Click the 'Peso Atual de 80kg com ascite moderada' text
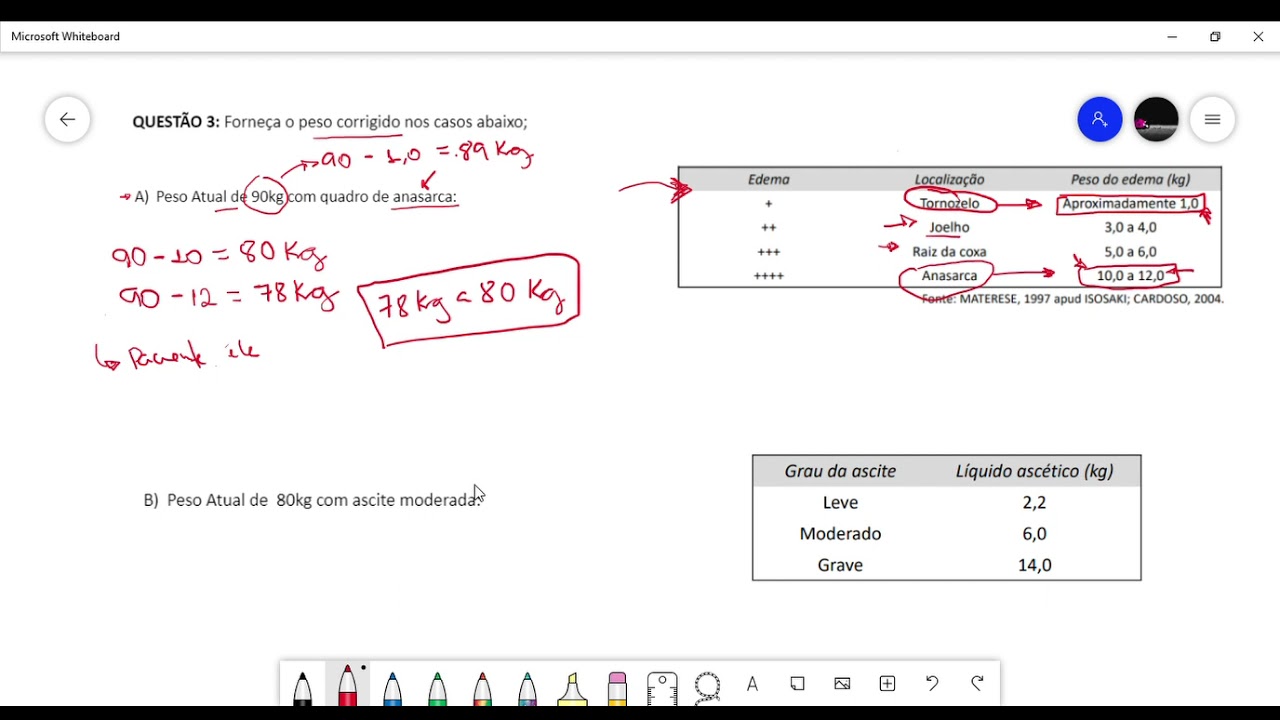 [324, 500]
